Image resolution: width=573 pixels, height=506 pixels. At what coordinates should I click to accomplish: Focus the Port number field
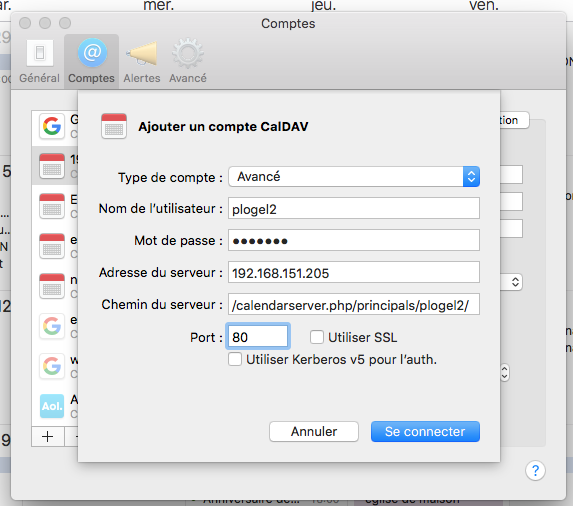258,336
